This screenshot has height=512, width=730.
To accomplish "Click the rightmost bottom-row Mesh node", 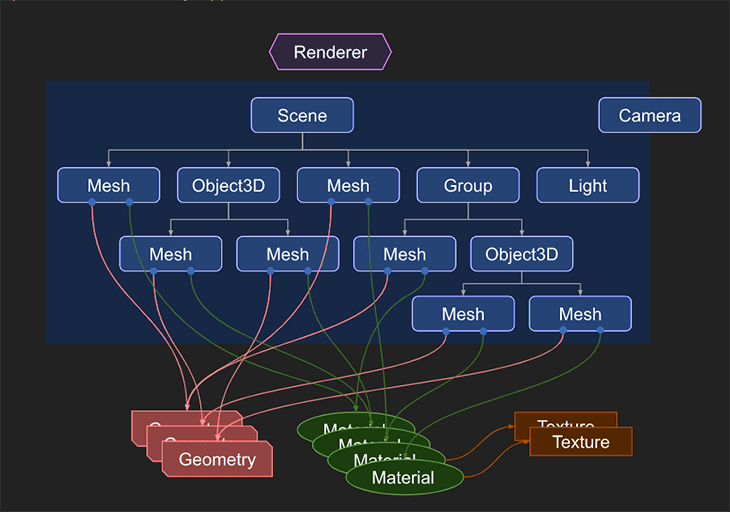I will pos(580,314).
